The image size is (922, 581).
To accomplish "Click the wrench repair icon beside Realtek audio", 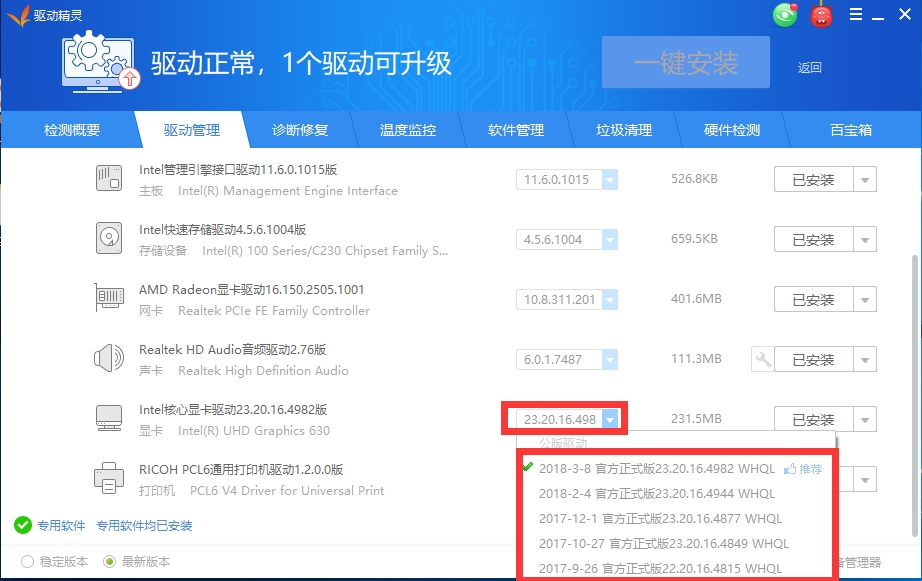I will point(763,359).
